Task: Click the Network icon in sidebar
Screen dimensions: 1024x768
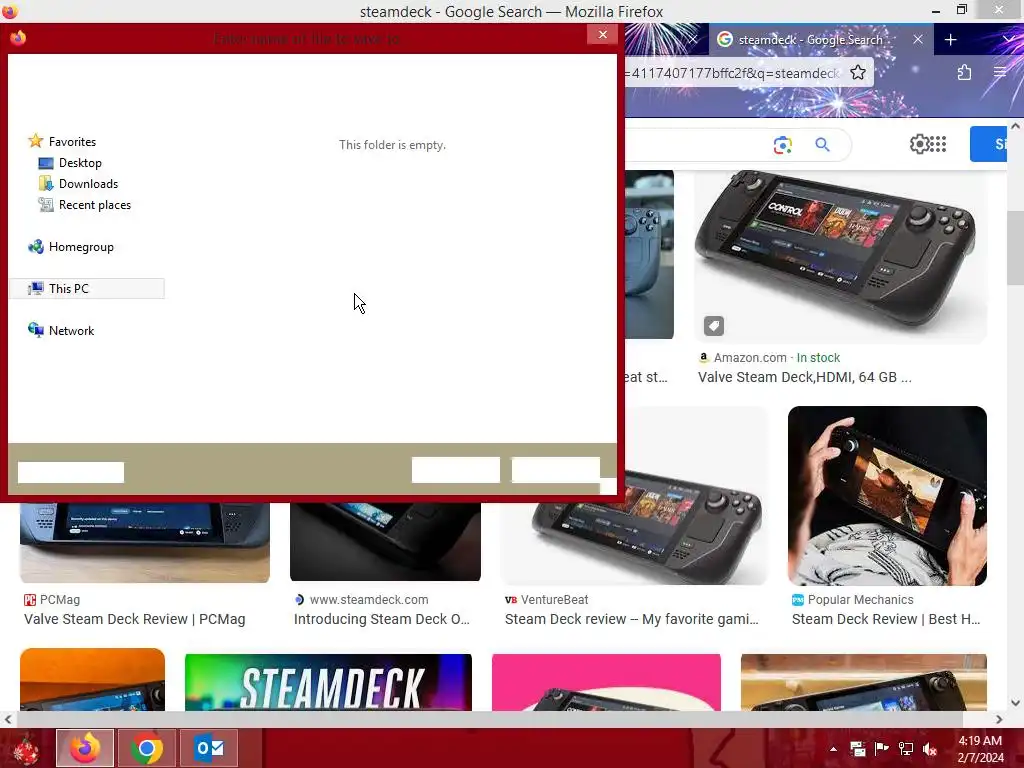Action: (35, 330)
